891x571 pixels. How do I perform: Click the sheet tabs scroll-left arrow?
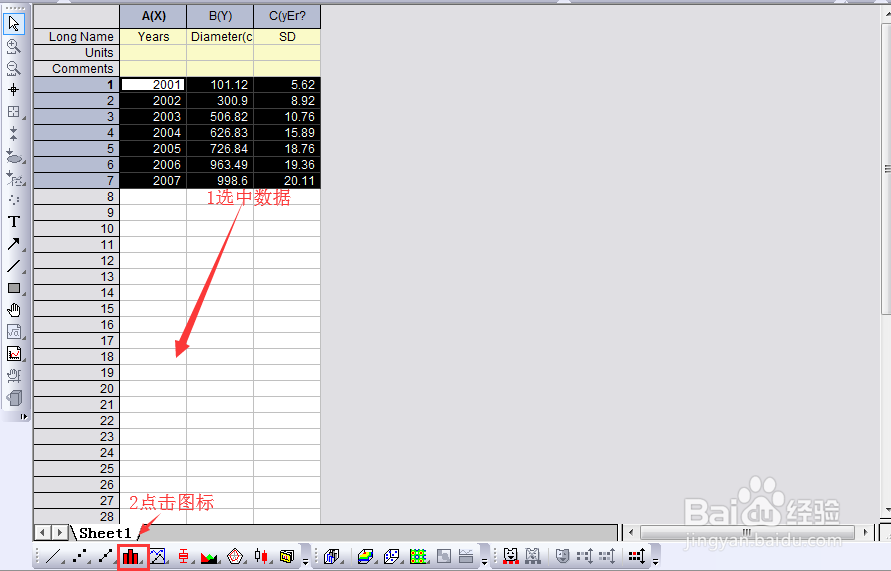43,533
